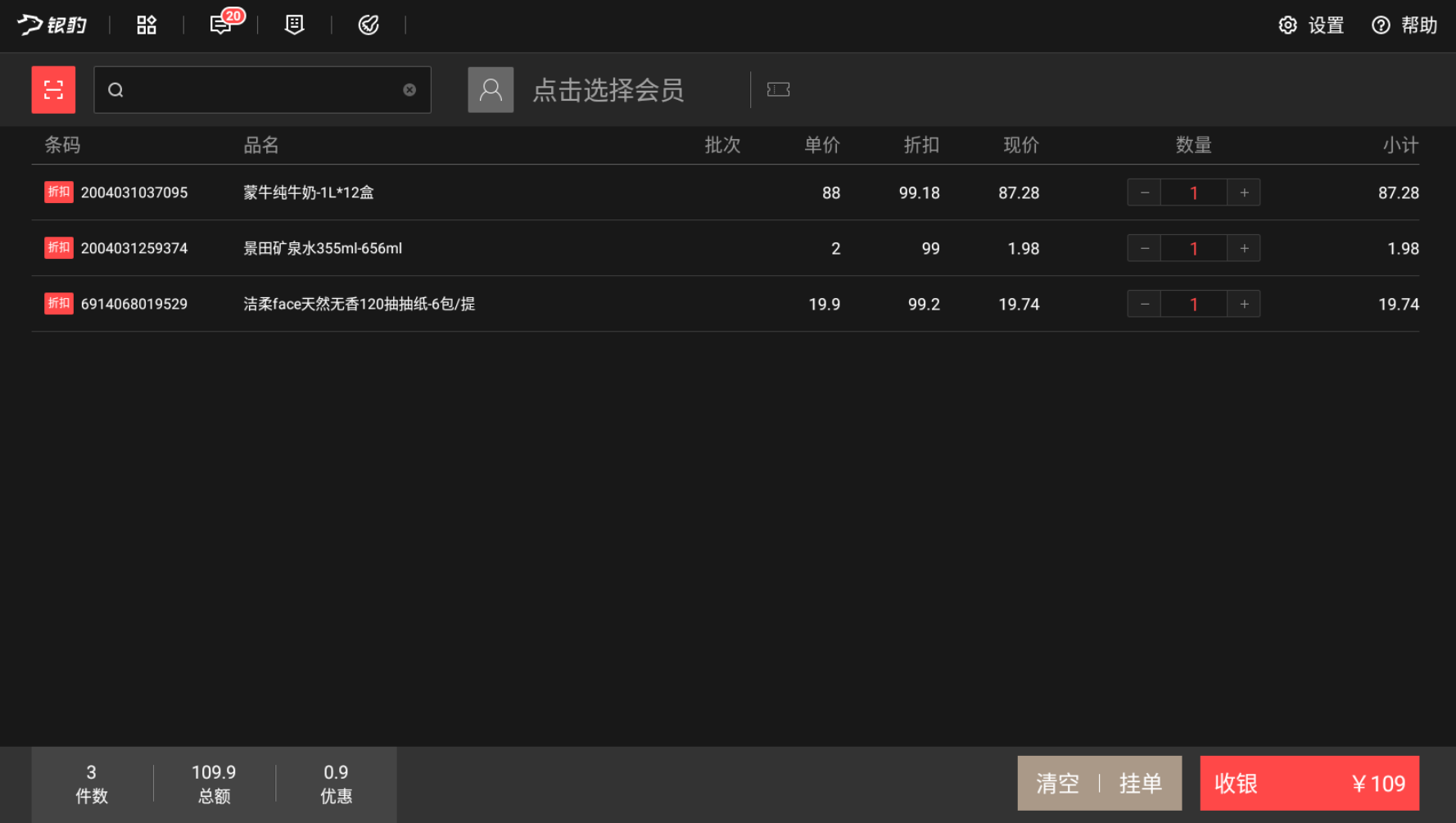Click the member avatar icon

[x=491, y=89]
